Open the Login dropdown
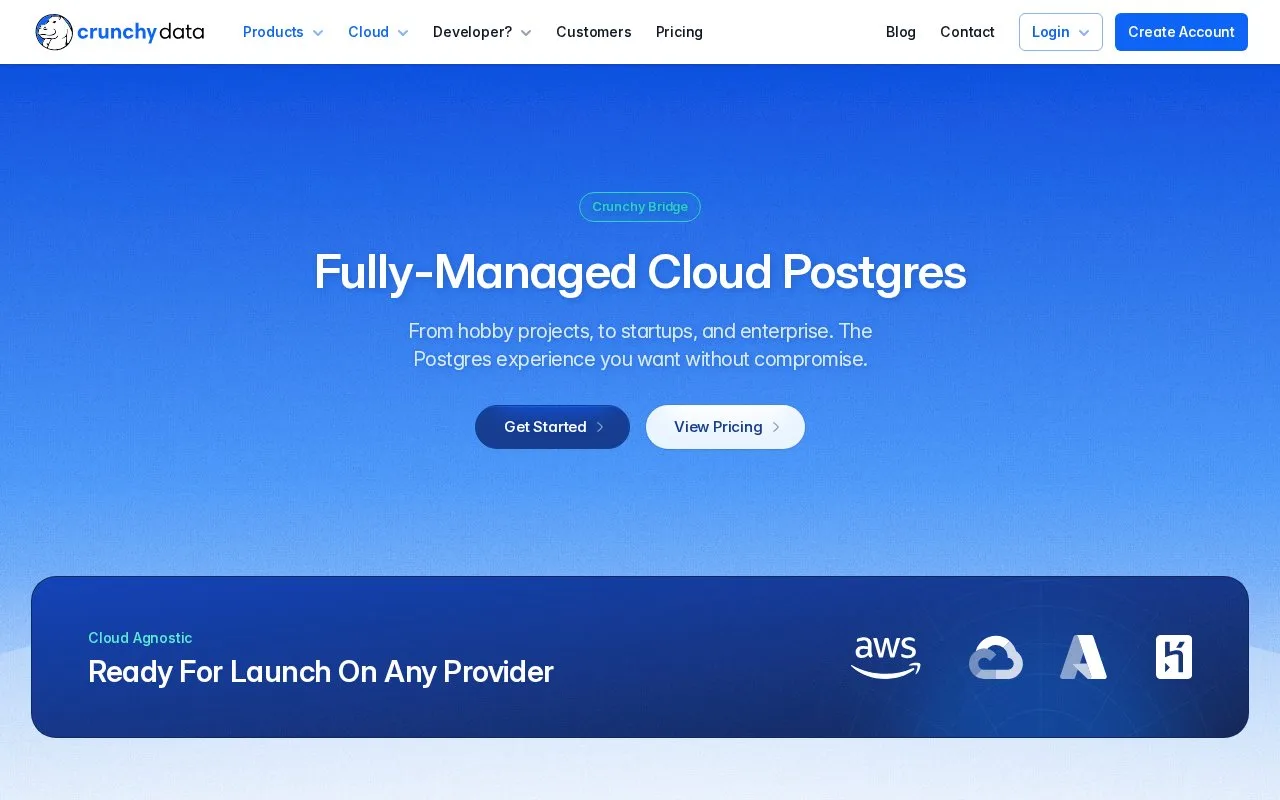The width and height of the screenshot is (1280, 800). point(1061,32)
